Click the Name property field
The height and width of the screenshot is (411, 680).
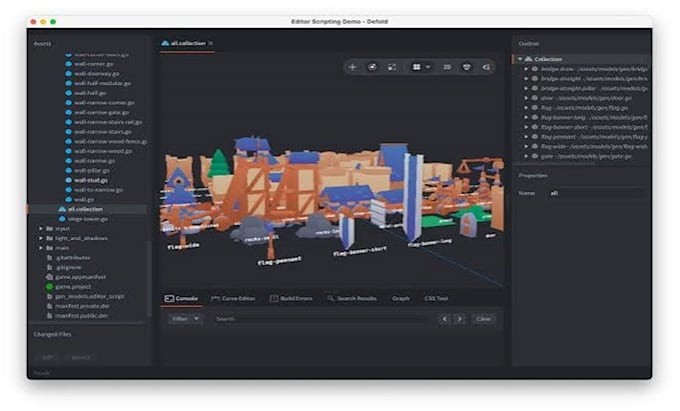(x=596, y=193)
